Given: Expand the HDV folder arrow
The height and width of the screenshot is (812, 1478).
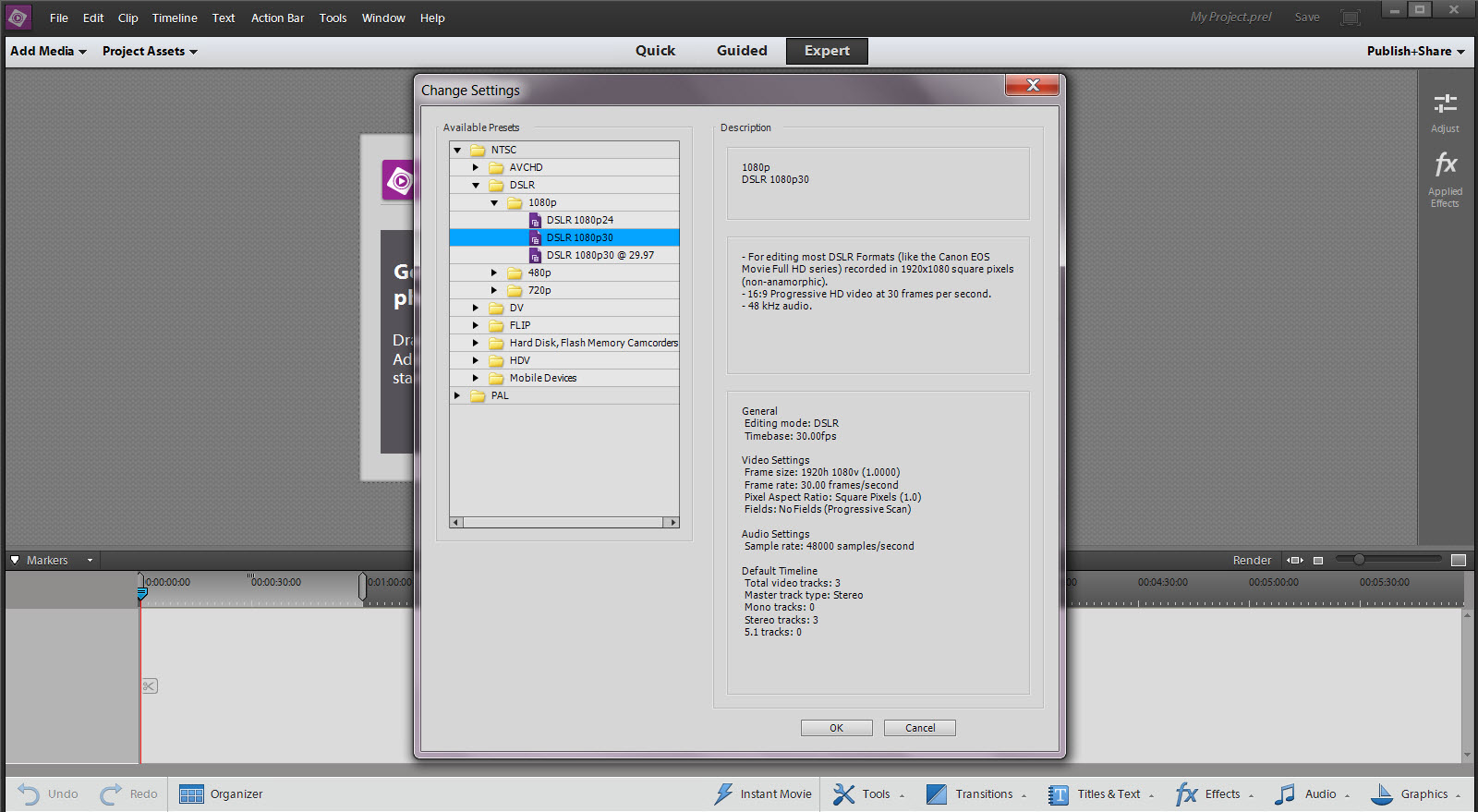Looking at the screenshot, I should [476, 360].
